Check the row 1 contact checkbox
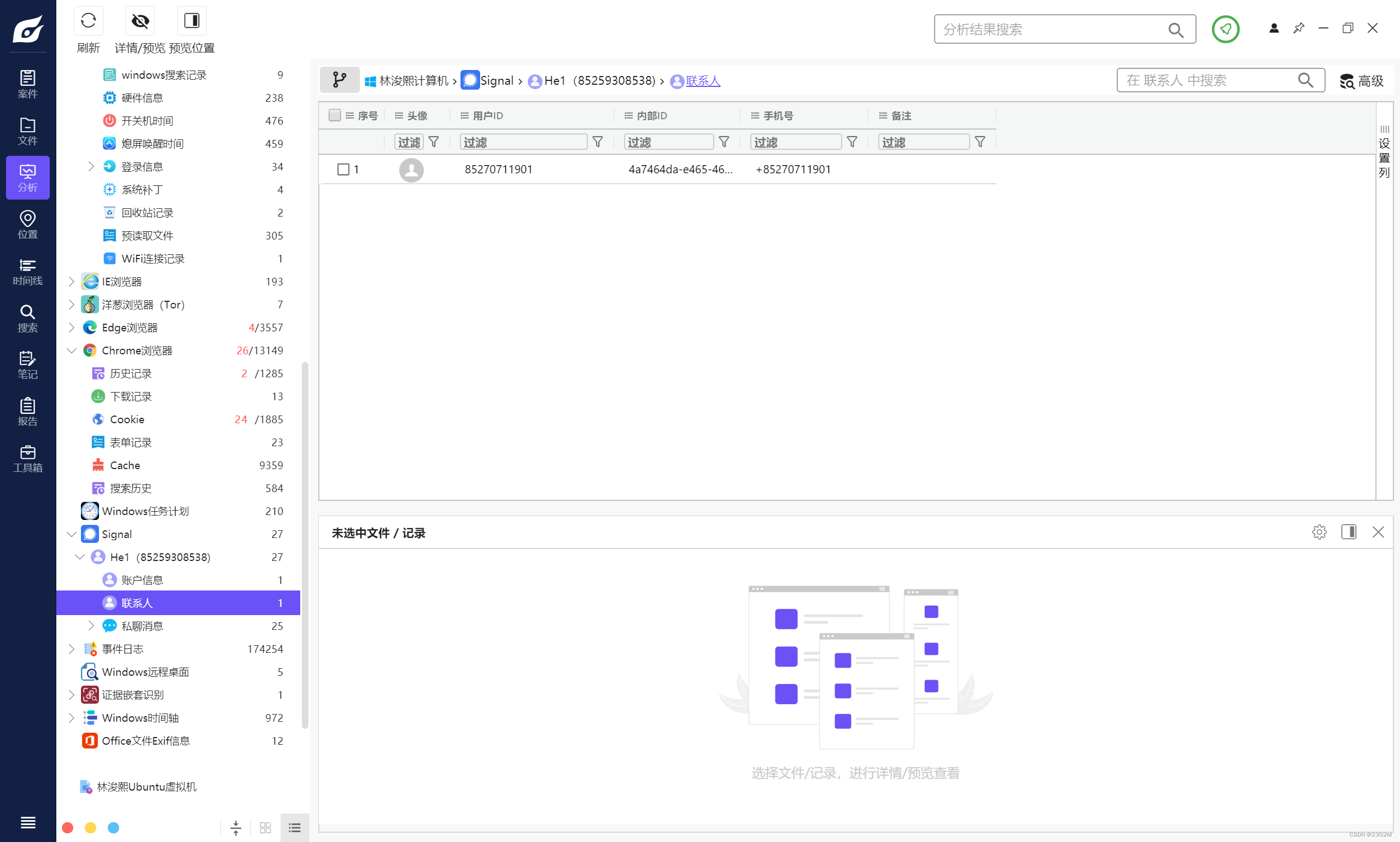Screen dimensions: 1400x842 343,169
